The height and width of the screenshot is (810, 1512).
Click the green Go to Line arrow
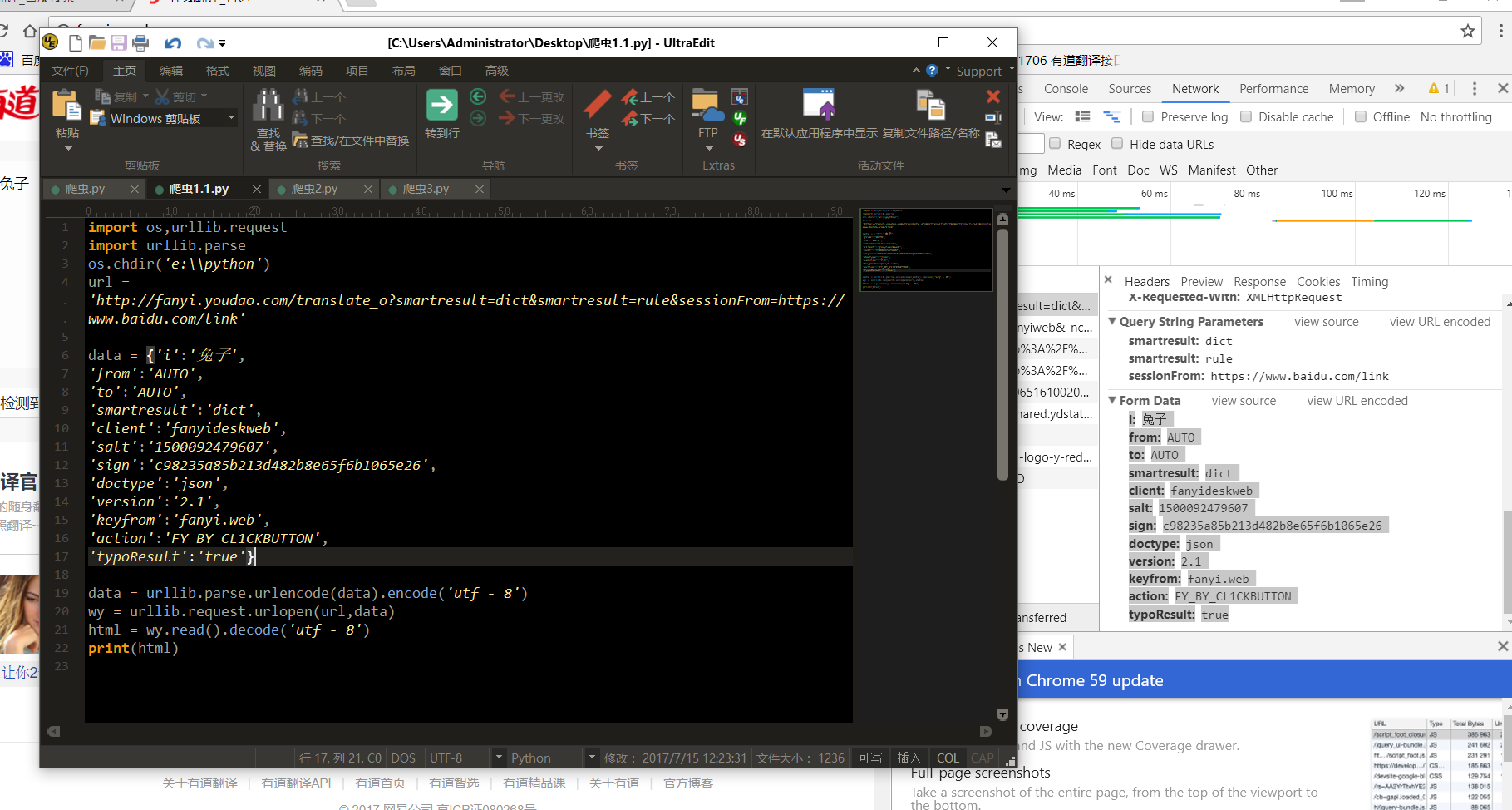[441, 106]
